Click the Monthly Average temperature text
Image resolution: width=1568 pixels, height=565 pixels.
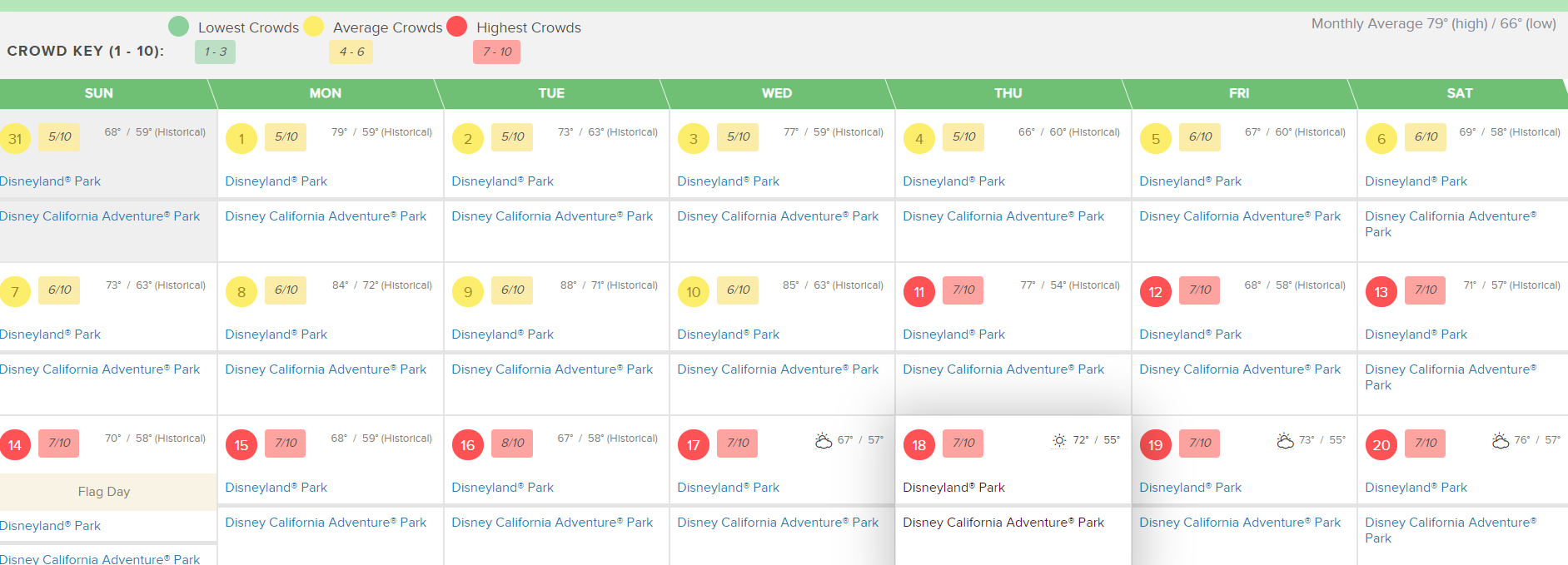[1434, 23]
